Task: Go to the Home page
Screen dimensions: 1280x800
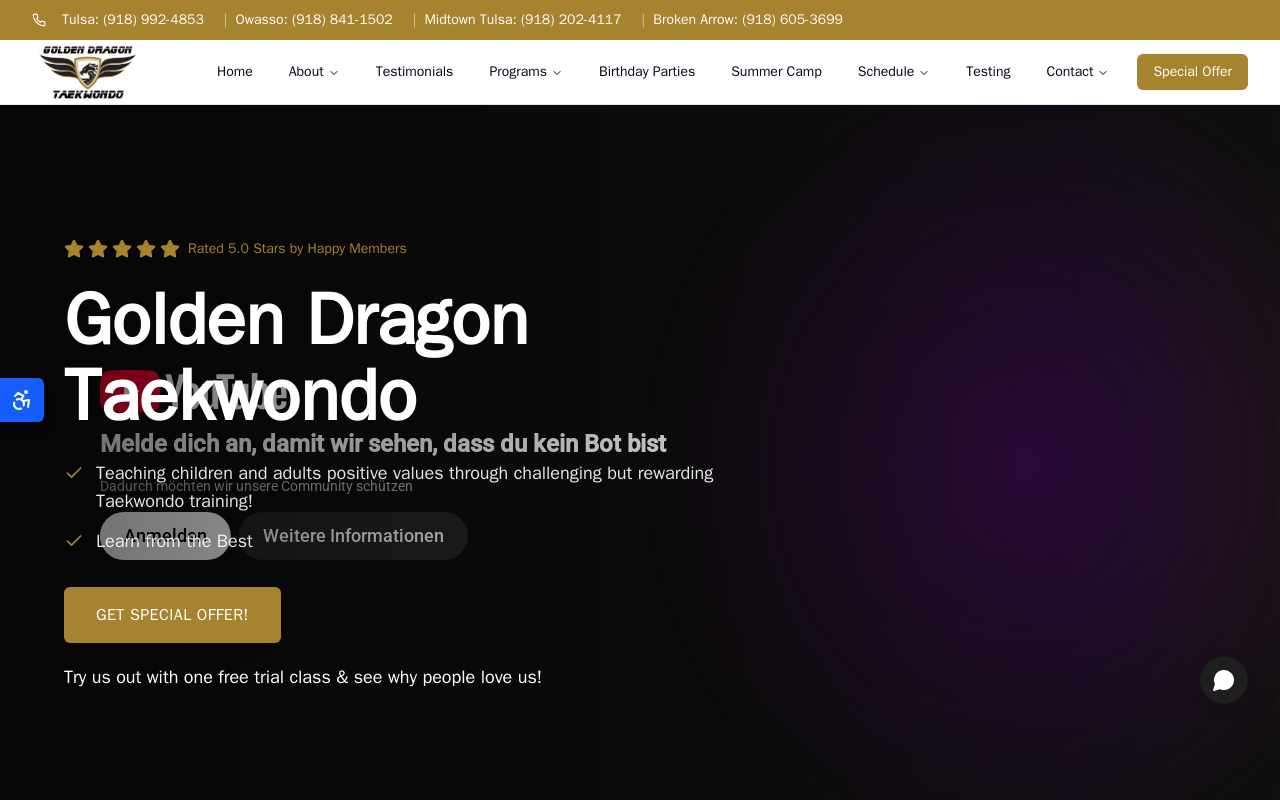Action: [235, 72]
